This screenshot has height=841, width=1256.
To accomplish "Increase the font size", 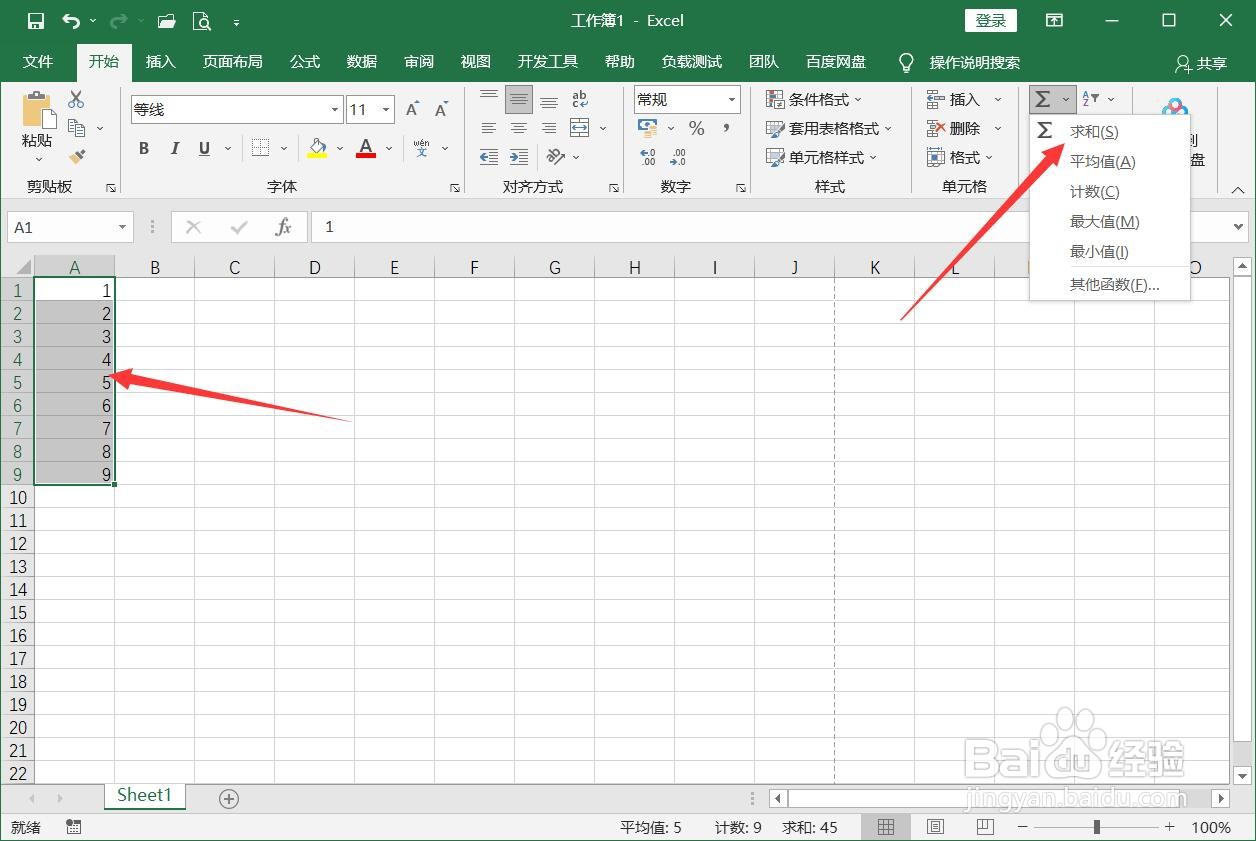I will 412,109.
